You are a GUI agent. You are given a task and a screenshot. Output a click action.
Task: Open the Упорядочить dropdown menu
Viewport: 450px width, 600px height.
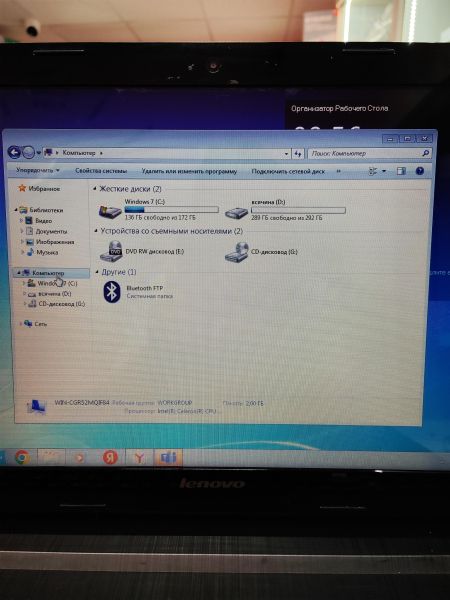(38, 170)
